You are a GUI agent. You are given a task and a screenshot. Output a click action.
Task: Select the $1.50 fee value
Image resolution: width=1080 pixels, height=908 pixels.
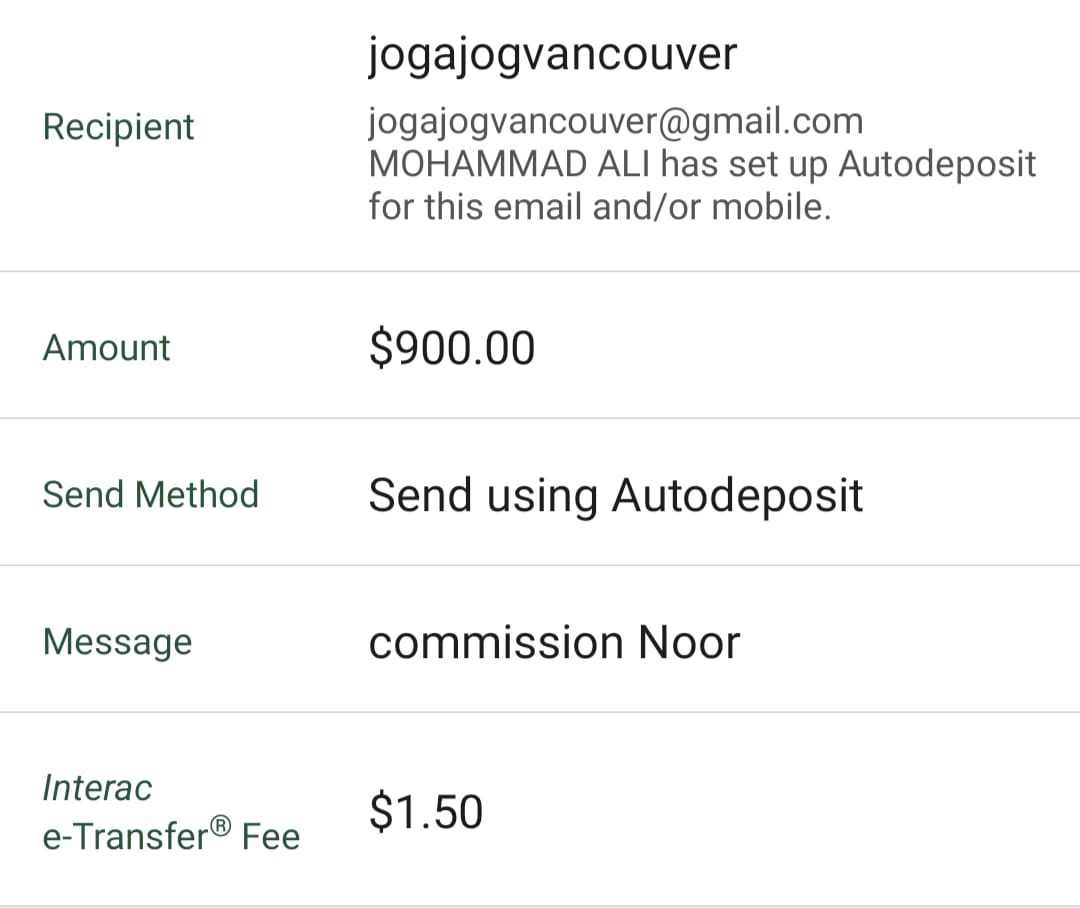pyautogui.click(x=426, y=812)
